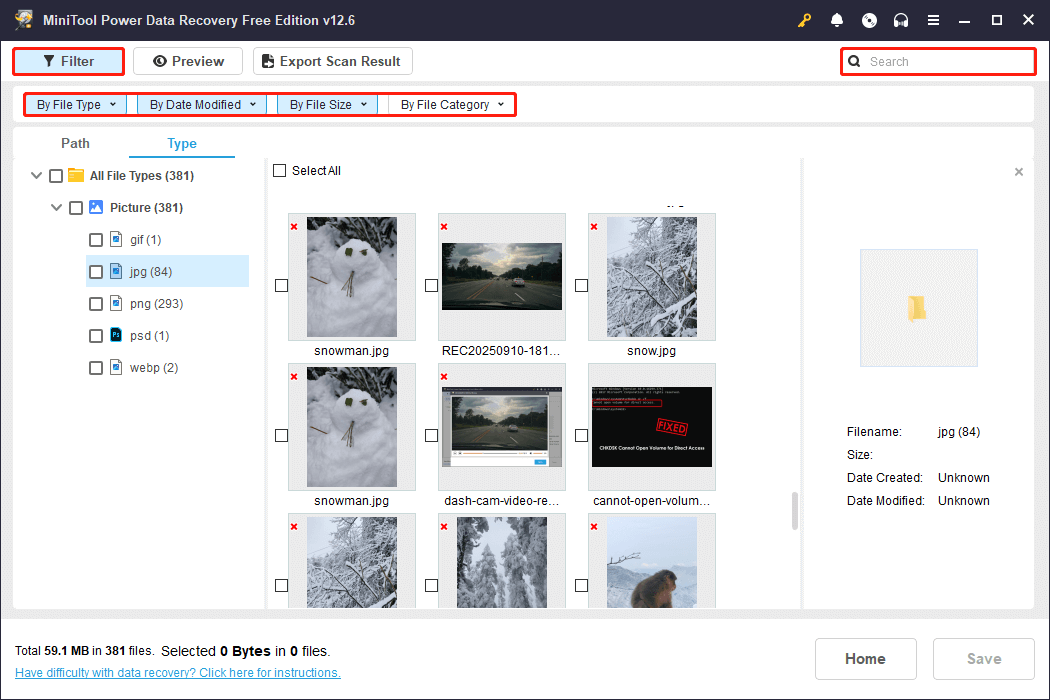Click the Home button
This screenshot has height=700, width=1050.
[x=865, y=658]
